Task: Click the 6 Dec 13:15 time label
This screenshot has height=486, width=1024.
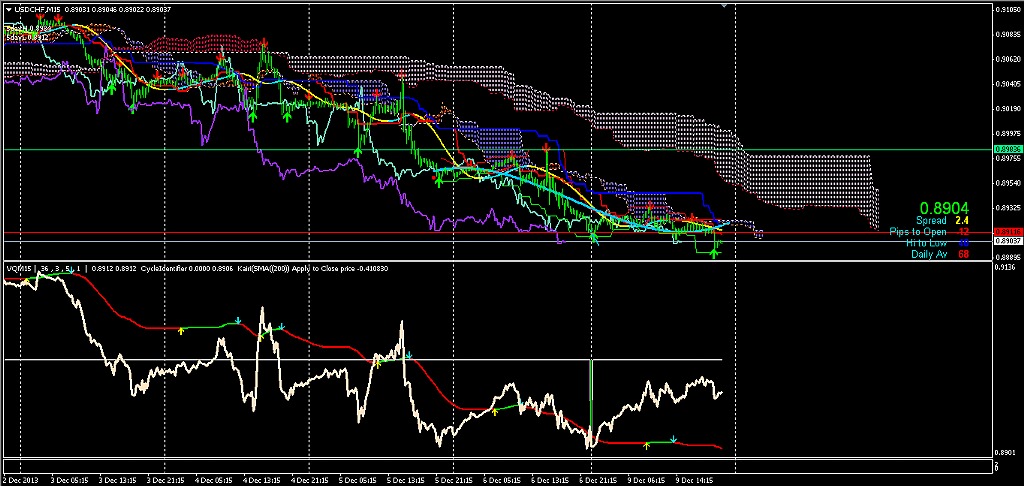Action: coord(551,480)
